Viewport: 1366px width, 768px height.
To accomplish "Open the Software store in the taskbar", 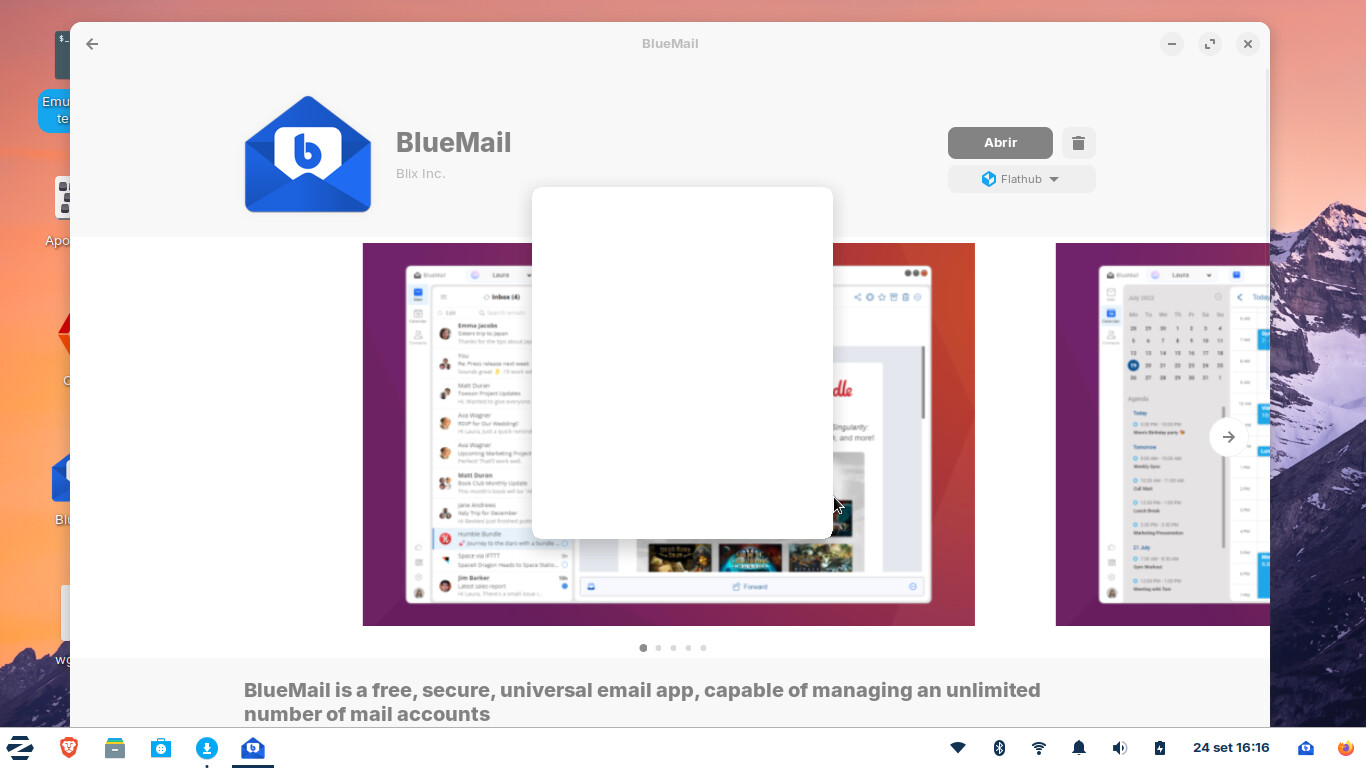I will 161,748.
